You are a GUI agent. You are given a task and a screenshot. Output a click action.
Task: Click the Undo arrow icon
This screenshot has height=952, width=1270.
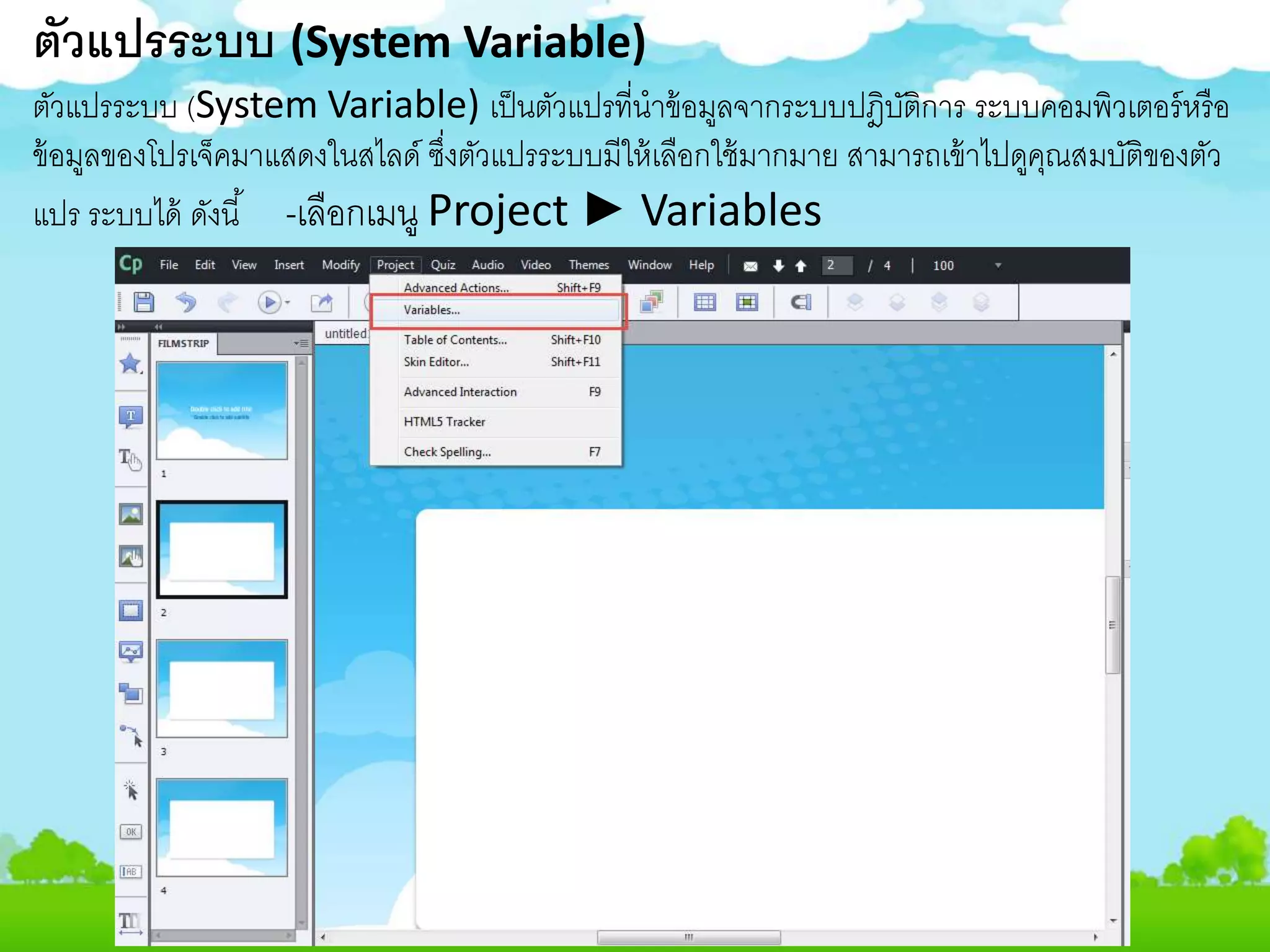point(186,302)
